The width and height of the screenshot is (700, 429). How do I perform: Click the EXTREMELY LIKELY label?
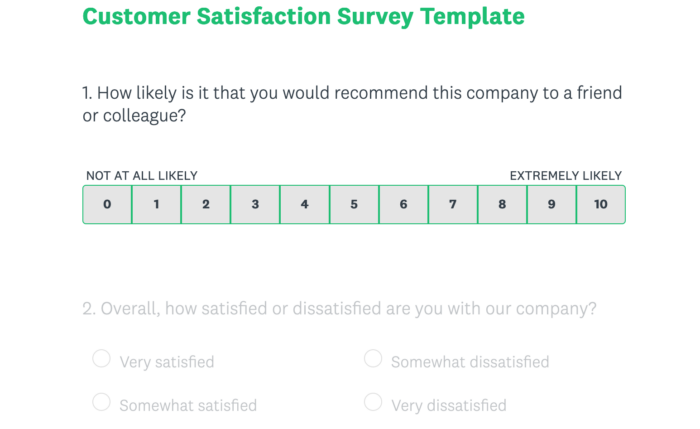(x=565, y=176)
